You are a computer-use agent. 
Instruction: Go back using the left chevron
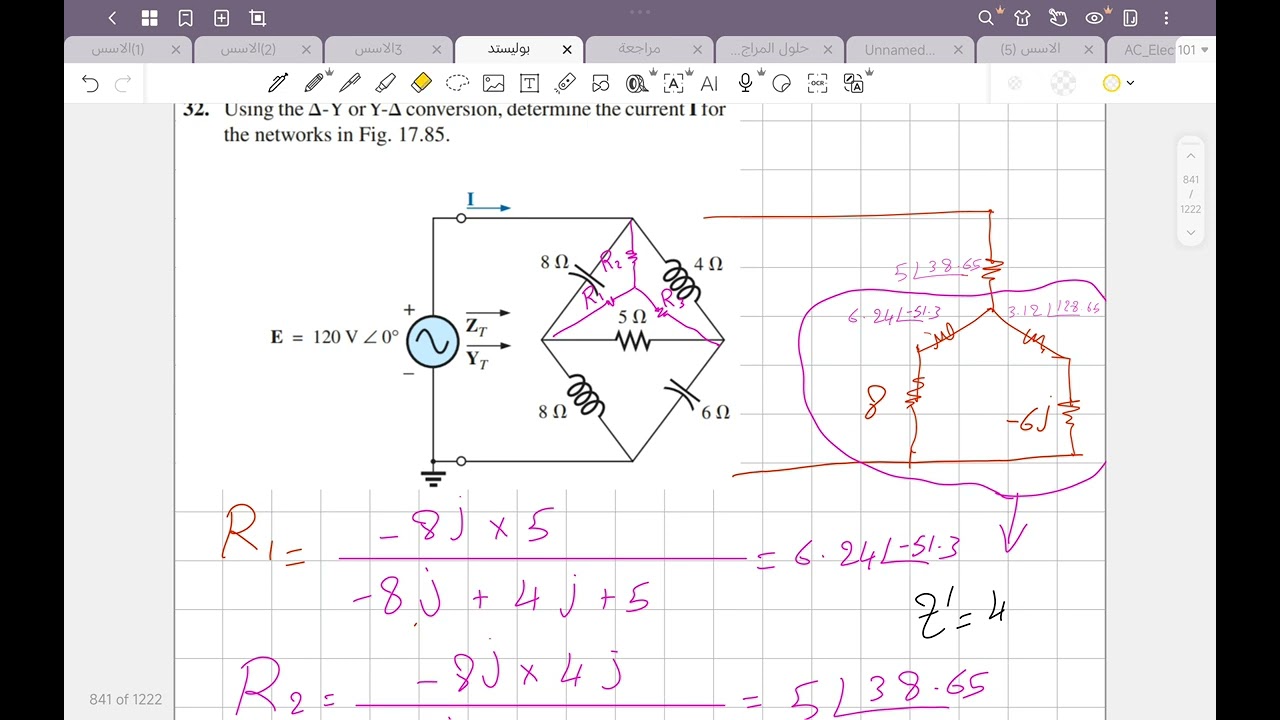(x=112, y=18)
